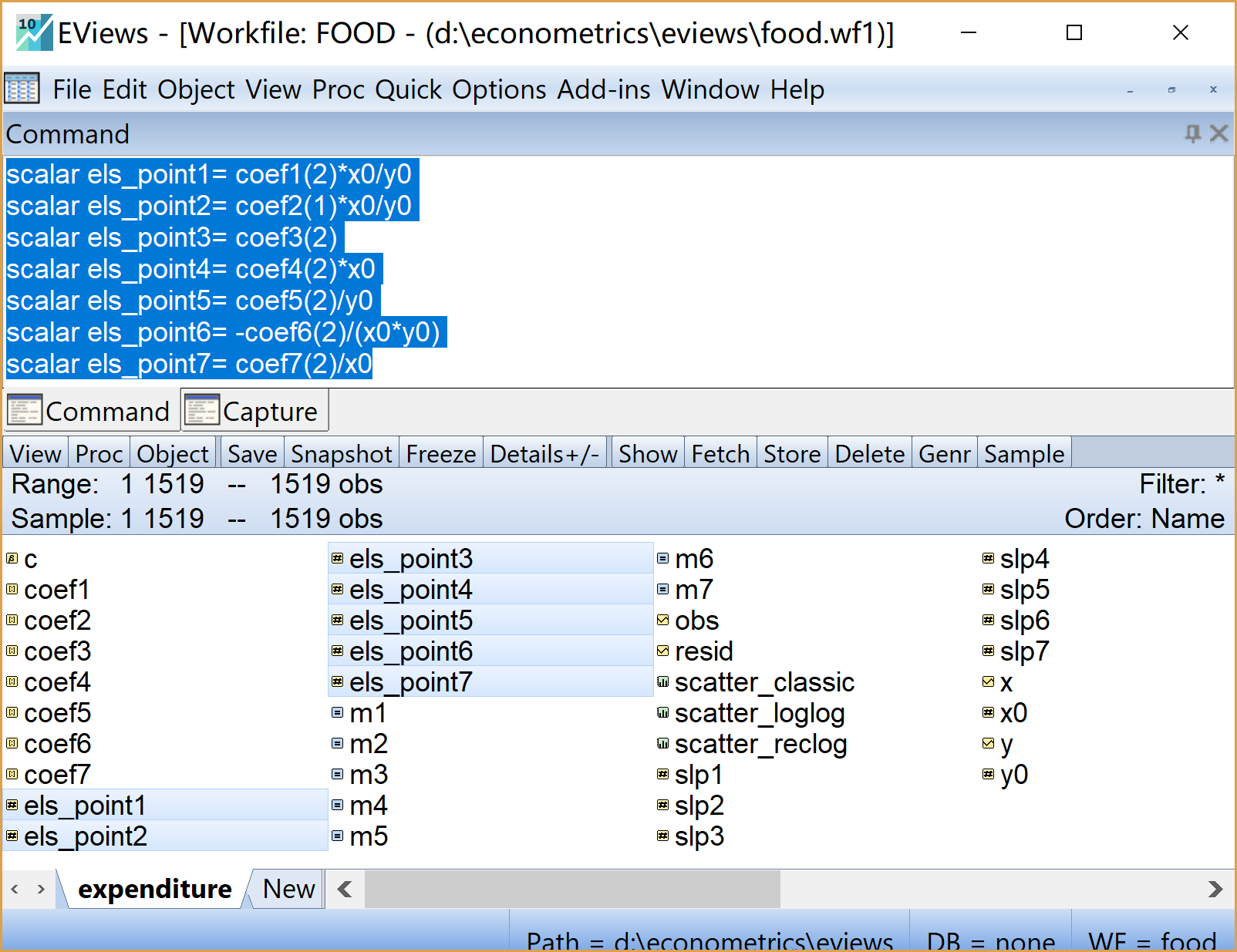Viewport: 1237px width, 952px height.
Task: Click the Genr button
Action: pos(944,454)
